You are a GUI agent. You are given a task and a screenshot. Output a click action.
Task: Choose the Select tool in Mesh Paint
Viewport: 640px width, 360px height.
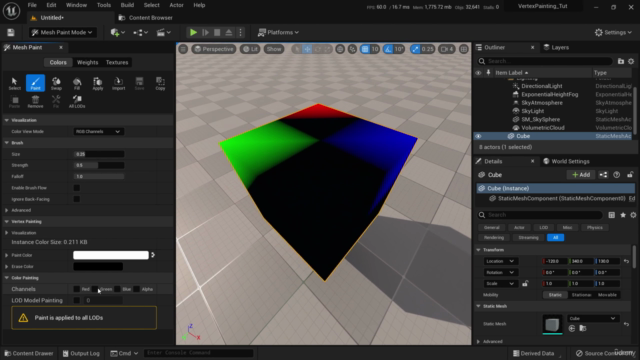(14, 83)
